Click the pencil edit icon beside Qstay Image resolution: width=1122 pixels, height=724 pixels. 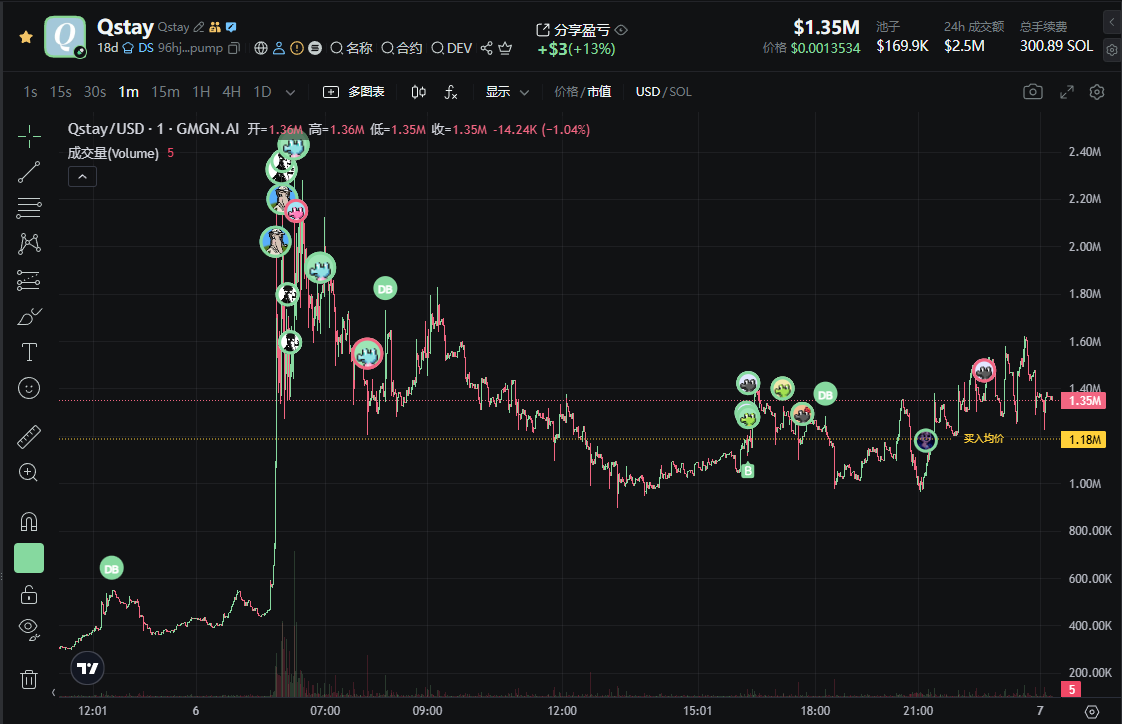[199, 27]
